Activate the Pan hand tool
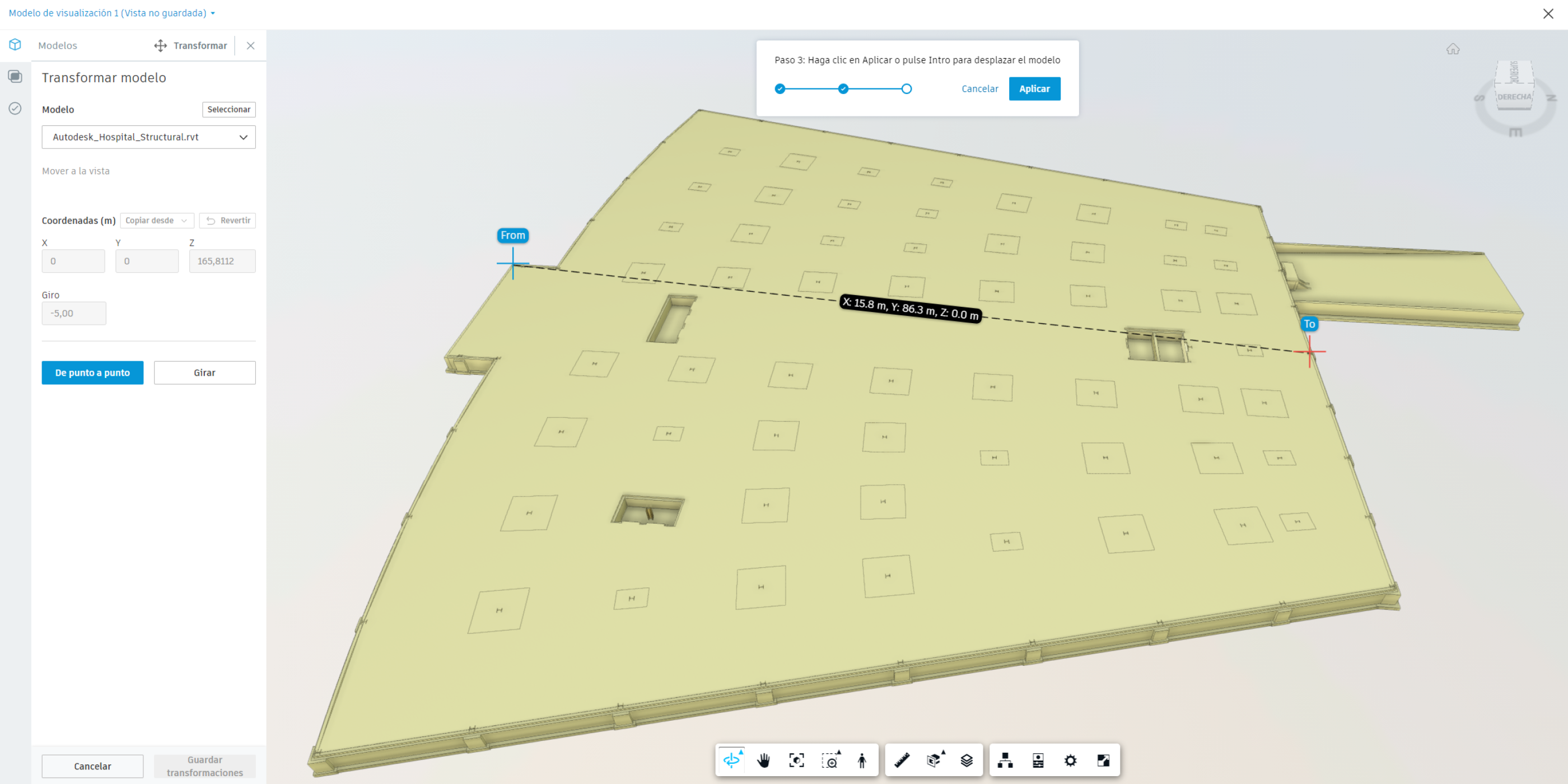The width and height of the screenshot is (1568, 784). point(763,760)
